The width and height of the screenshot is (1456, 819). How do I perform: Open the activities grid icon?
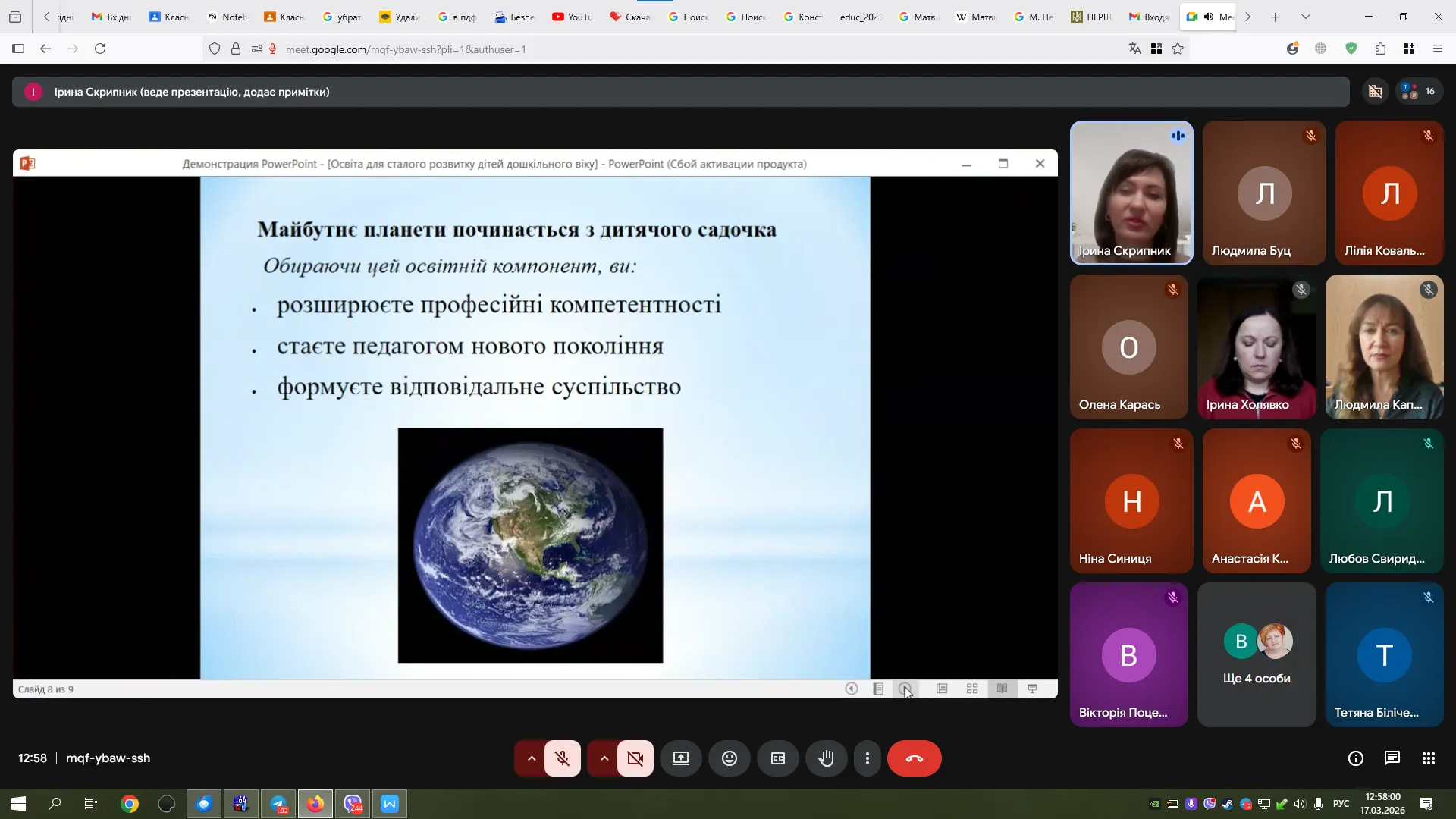point(1428,758)
